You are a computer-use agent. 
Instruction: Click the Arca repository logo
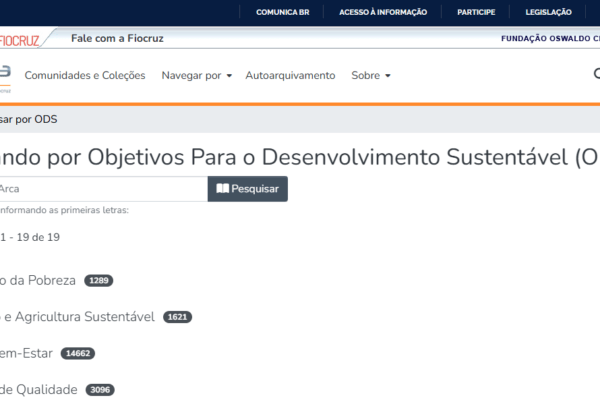pyautogui.click(x=5, y=75)
